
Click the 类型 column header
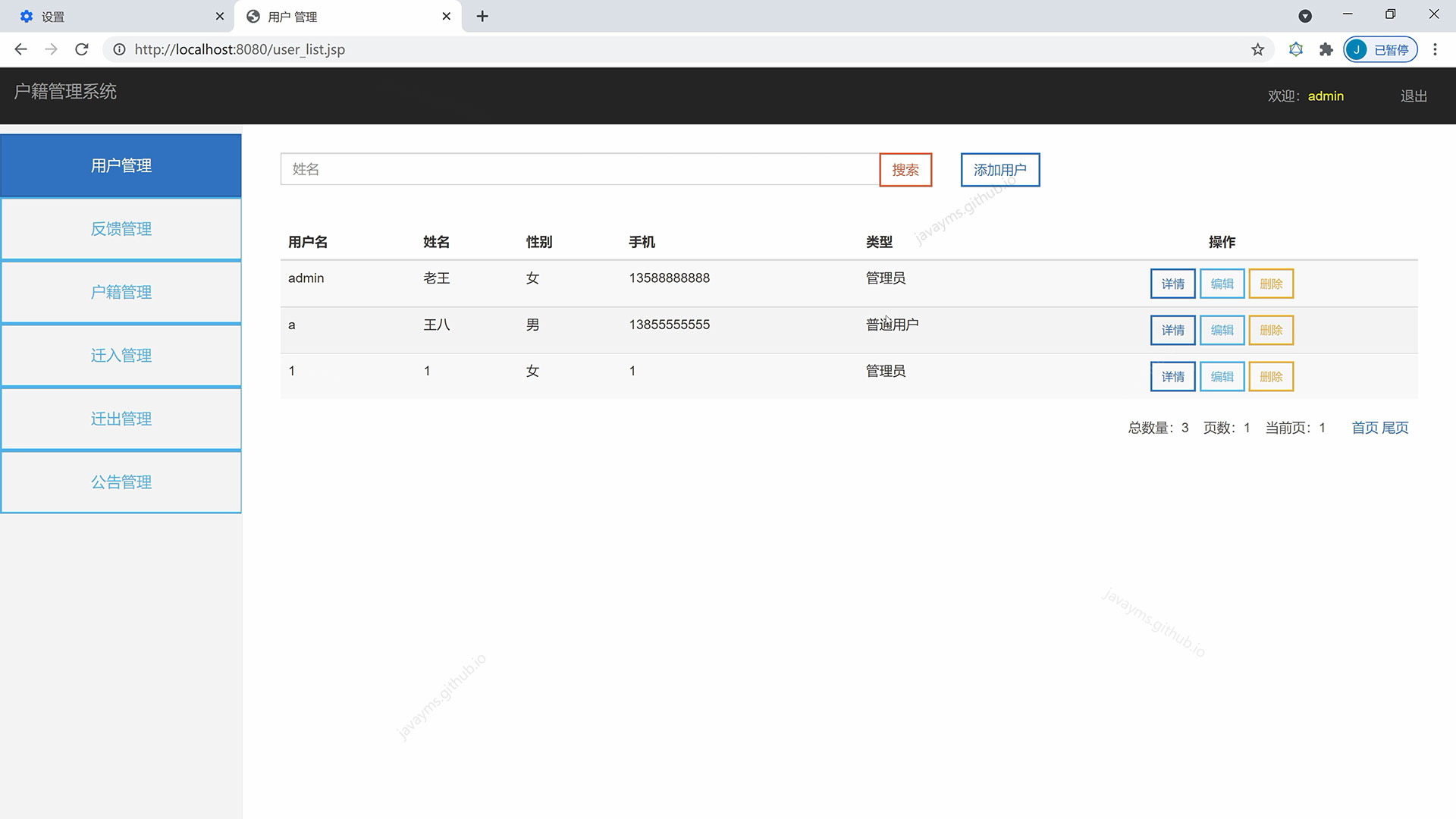879,242
